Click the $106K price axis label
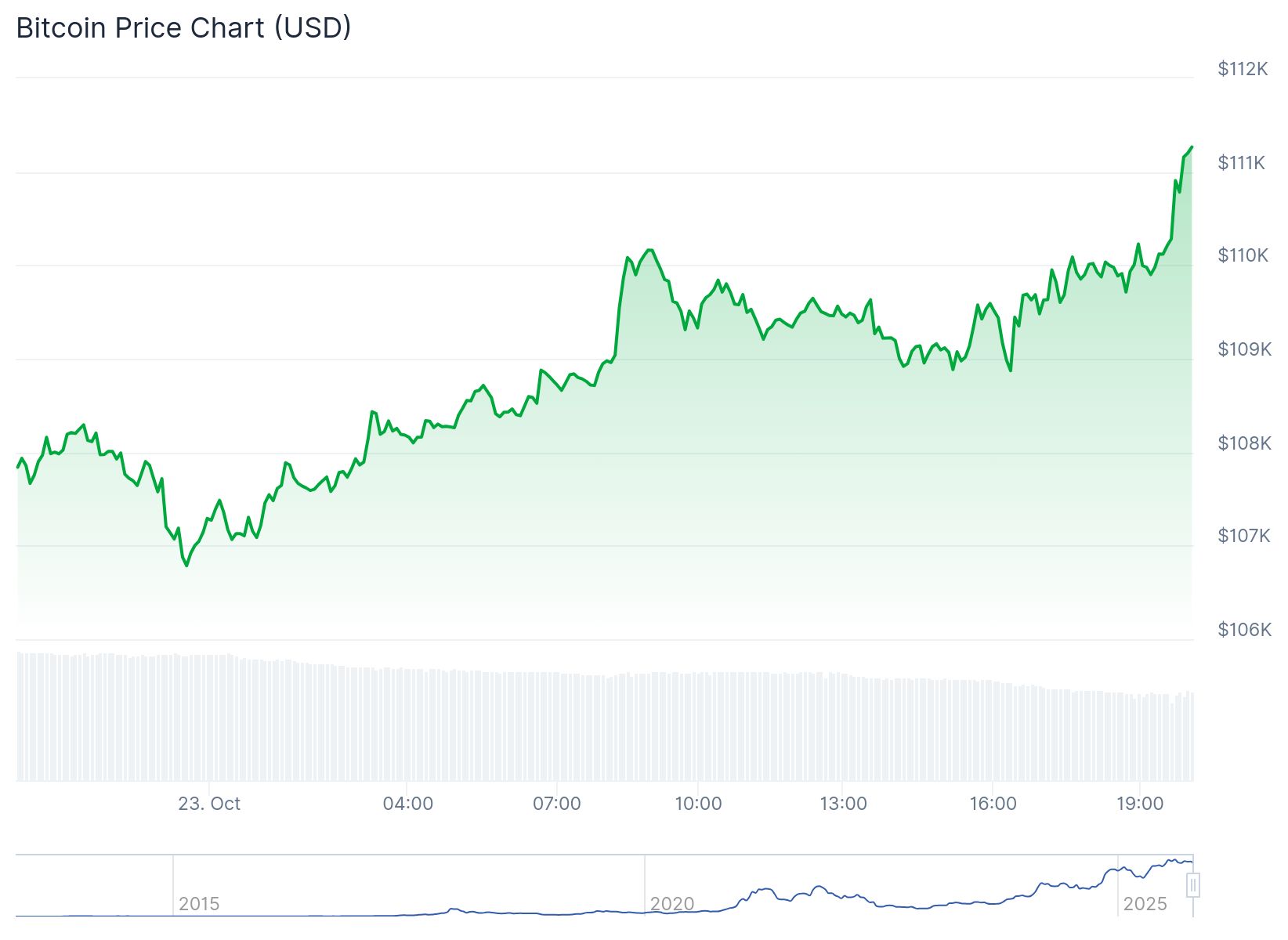 (x=1244, y=630)
